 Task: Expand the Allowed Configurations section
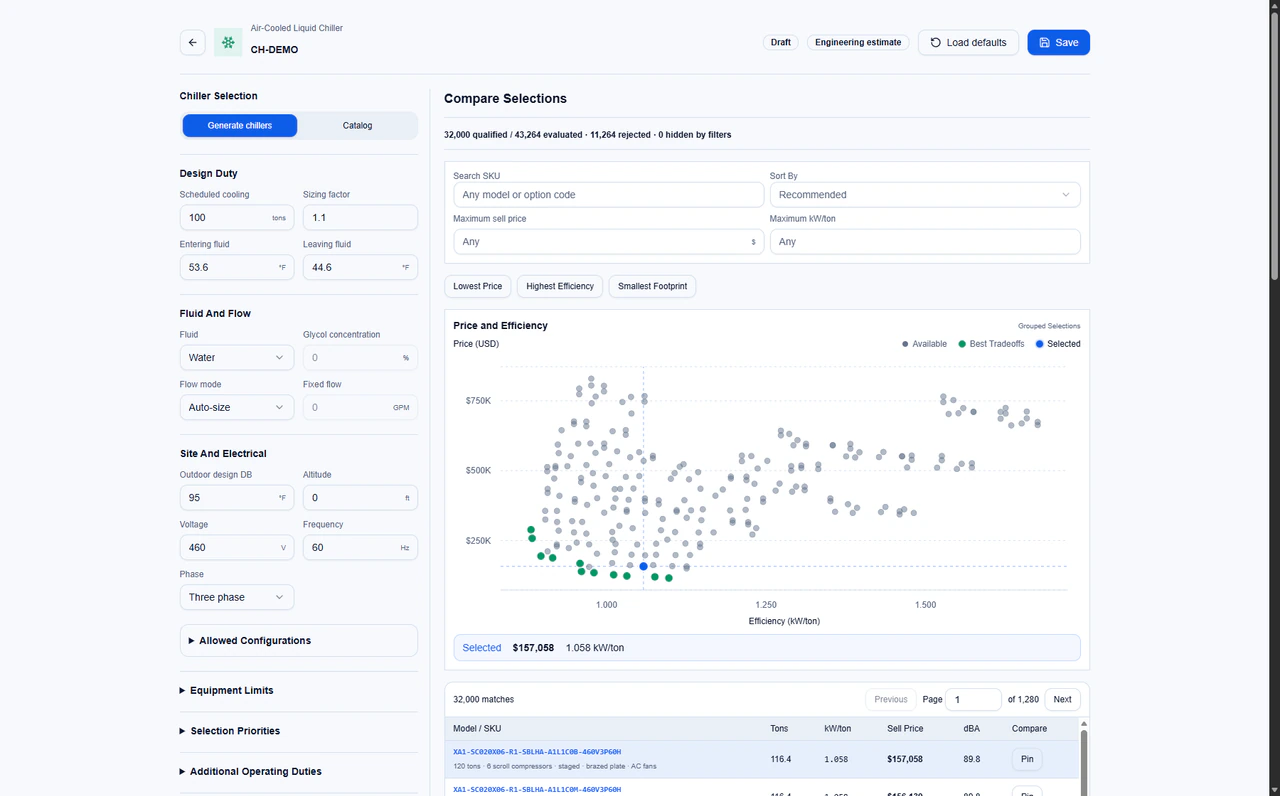coord(299,641)
